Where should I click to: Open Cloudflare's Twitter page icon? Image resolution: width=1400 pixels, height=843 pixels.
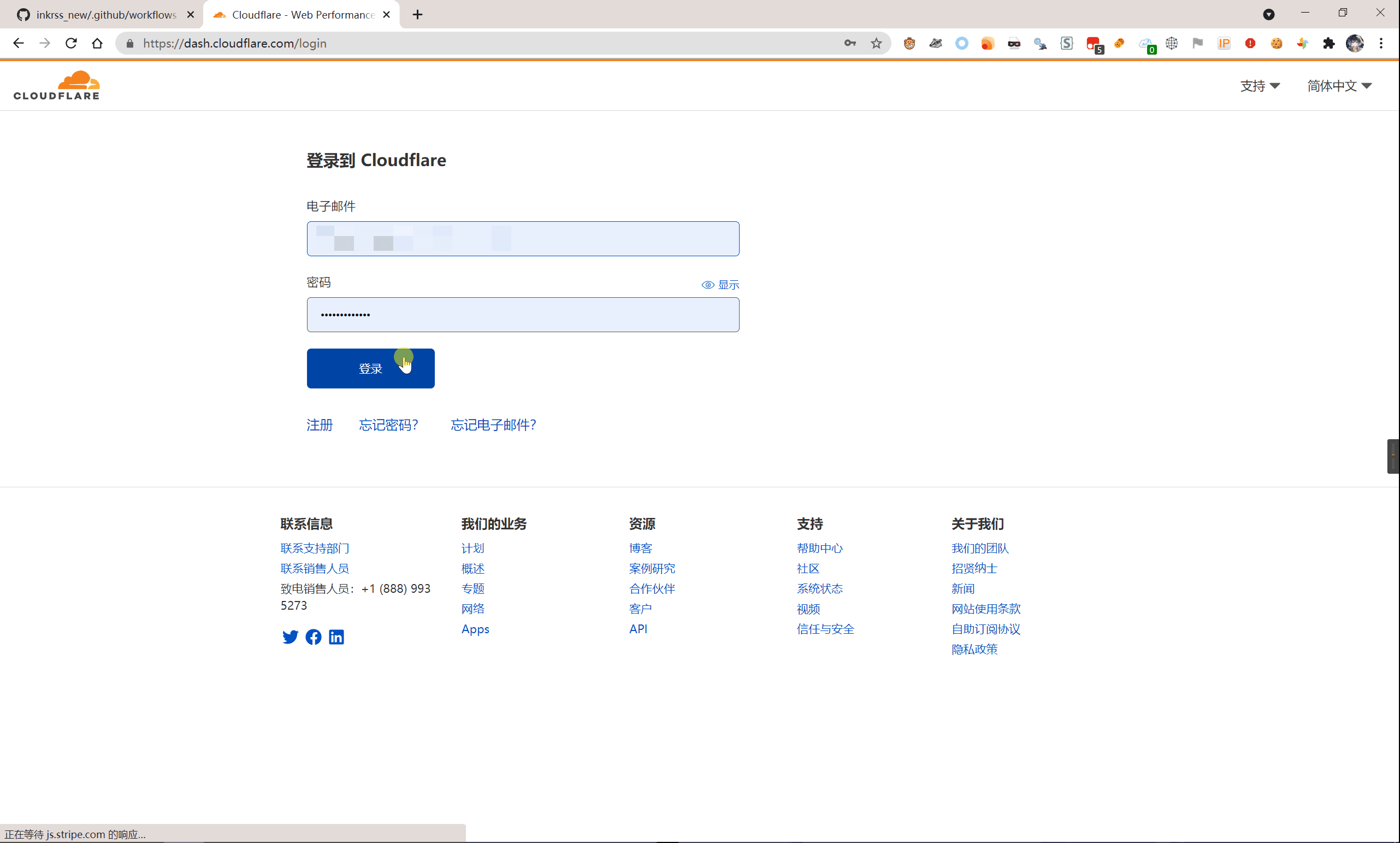click(x=290, y=637)
